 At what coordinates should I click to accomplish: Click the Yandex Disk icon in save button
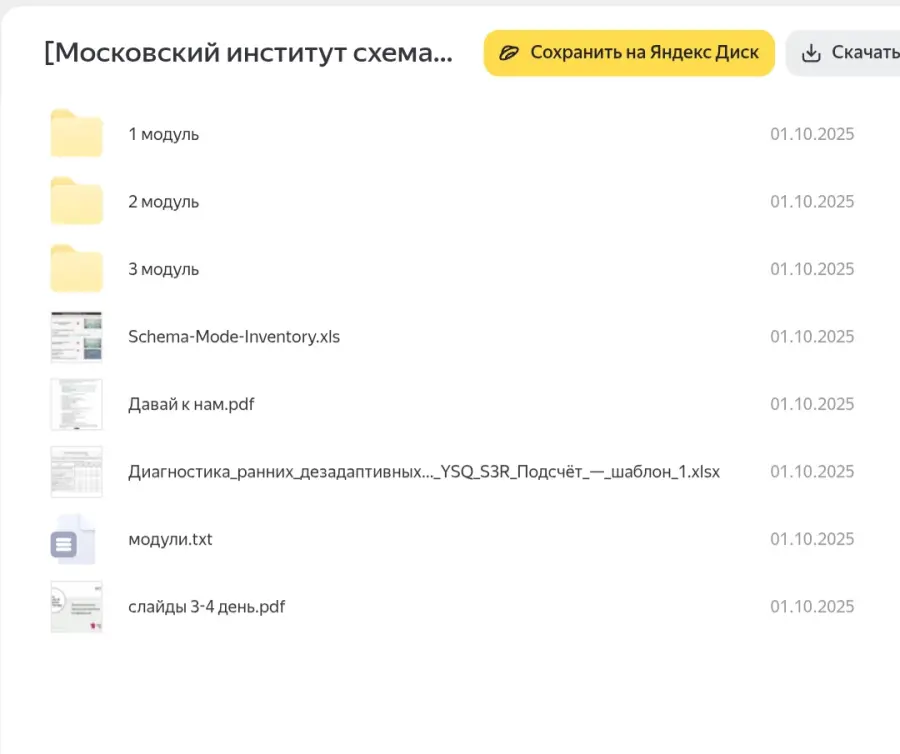click(x=509, y=53)
